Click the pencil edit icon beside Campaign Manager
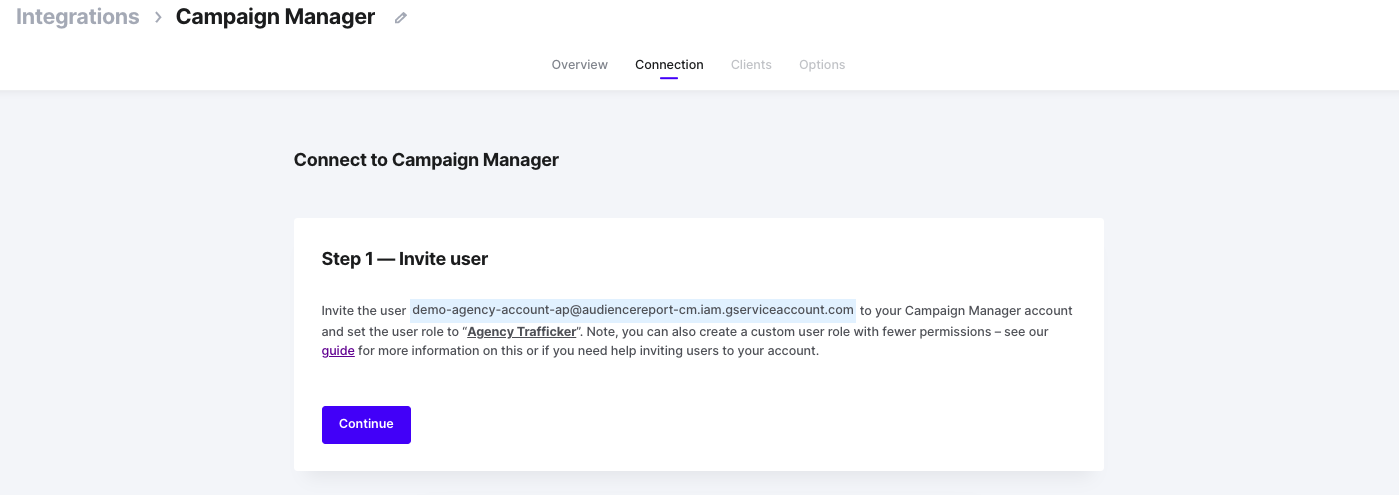This screenshot has width=1399, height=495. pyautogui.click(x=401, y=18)
